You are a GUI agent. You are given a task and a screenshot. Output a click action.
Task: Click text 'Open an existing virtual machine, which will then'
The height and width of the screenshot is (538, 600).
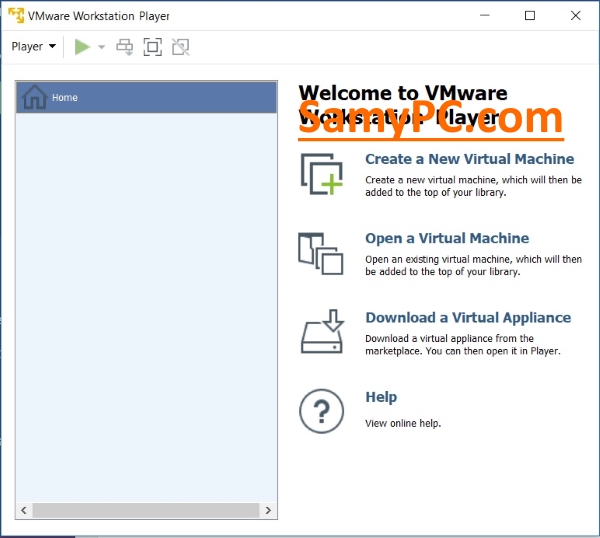tap(473, 259)
